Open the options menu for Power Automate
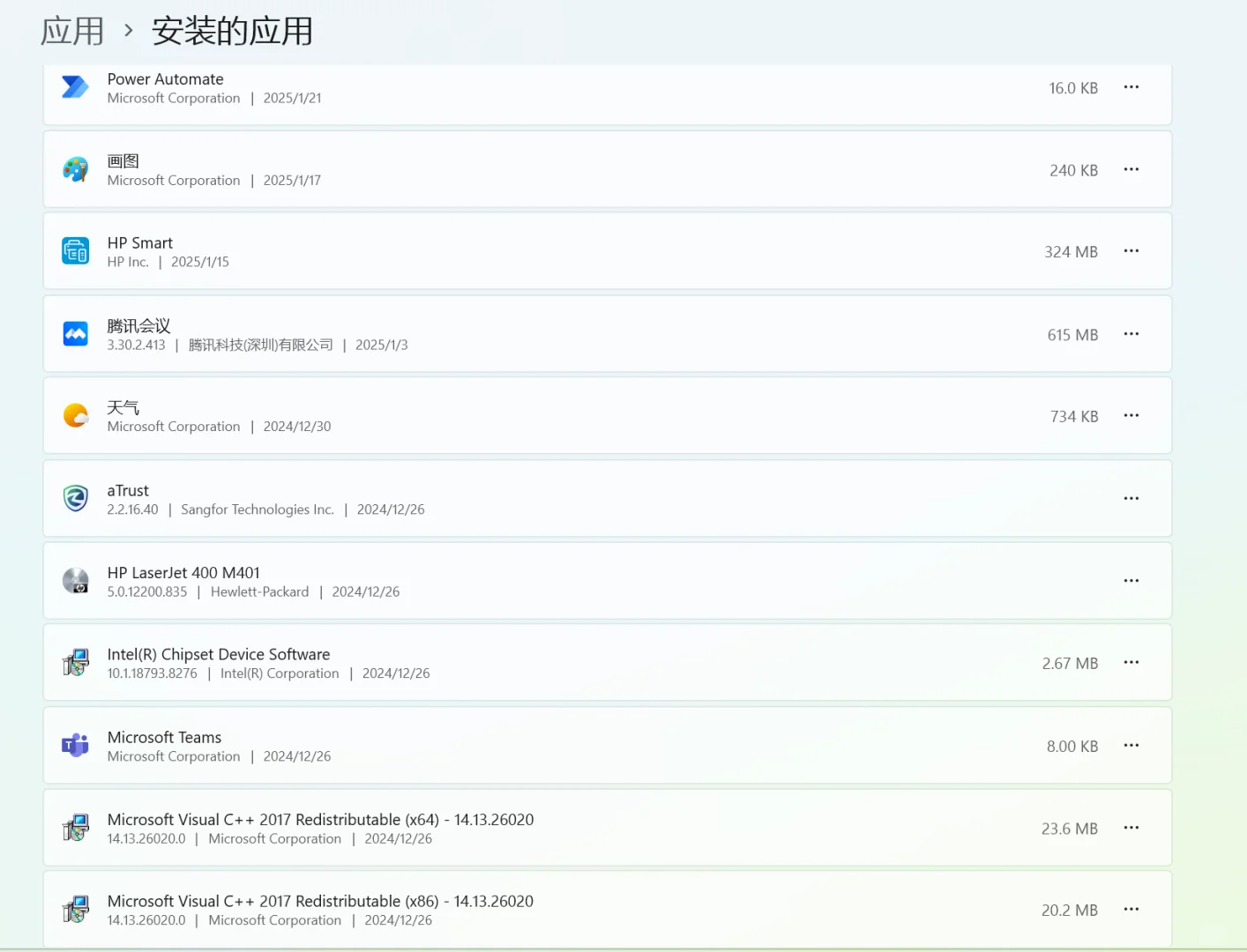The height and width of the screenshot is (952, 1247). 1131,86
